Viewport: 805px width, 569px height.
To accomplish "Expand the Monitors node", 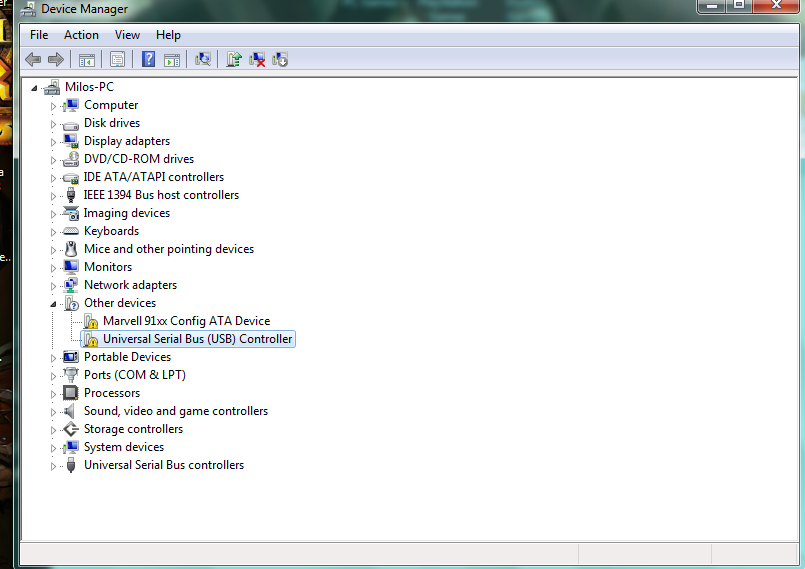I will [x=53, y=268].
